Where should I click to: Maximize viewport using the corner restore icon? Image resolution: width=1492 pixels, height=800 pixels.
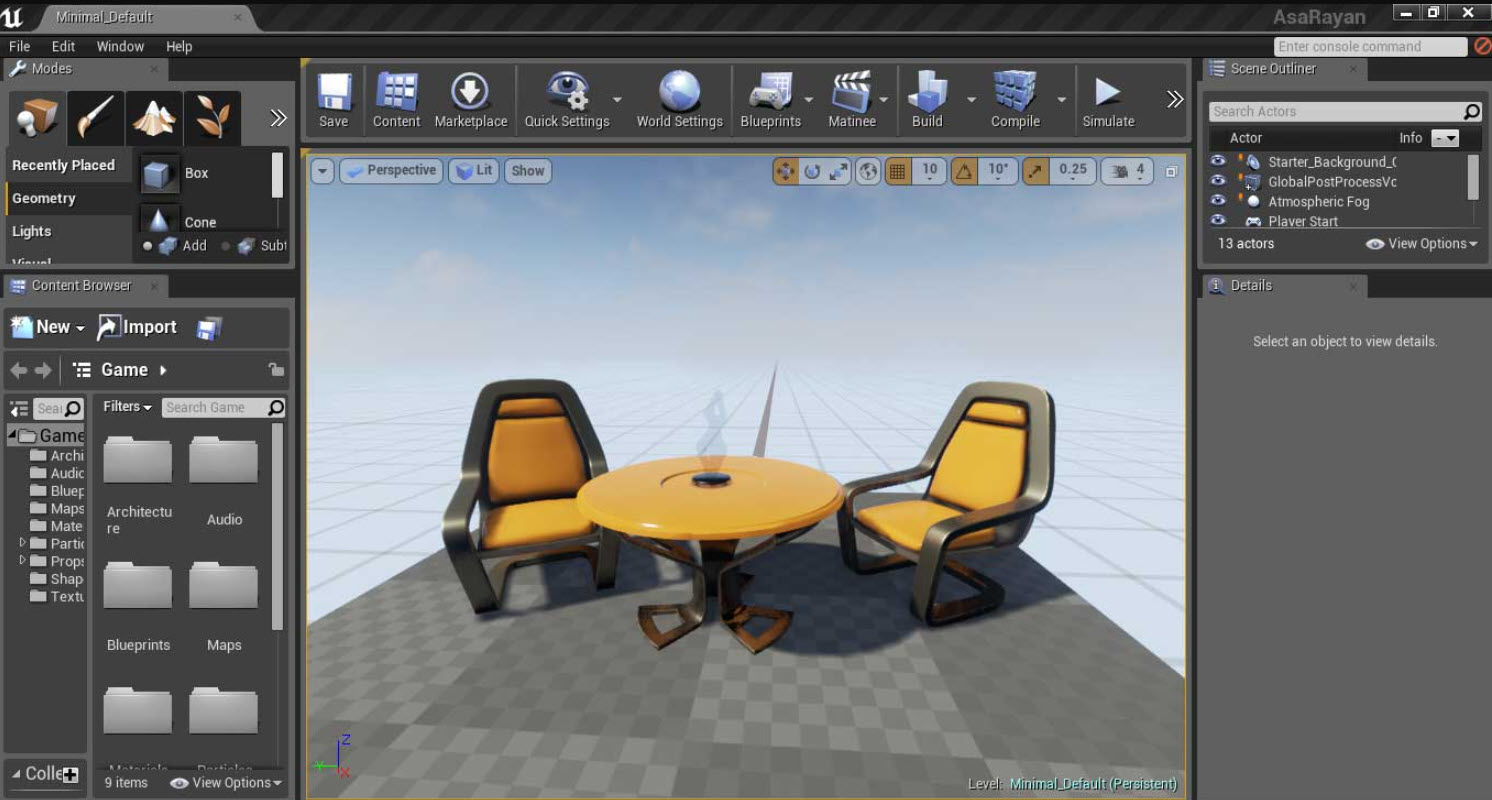[x=1171, y=172]
